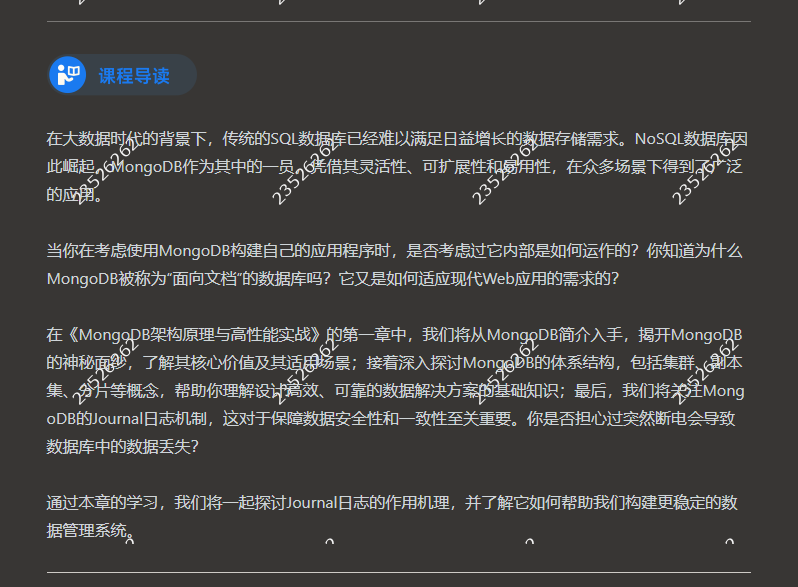Image resolution: width=798 pixels, height=587 pixels.
Task: Click the 课程导读 heading label
Action: [134, 76]
